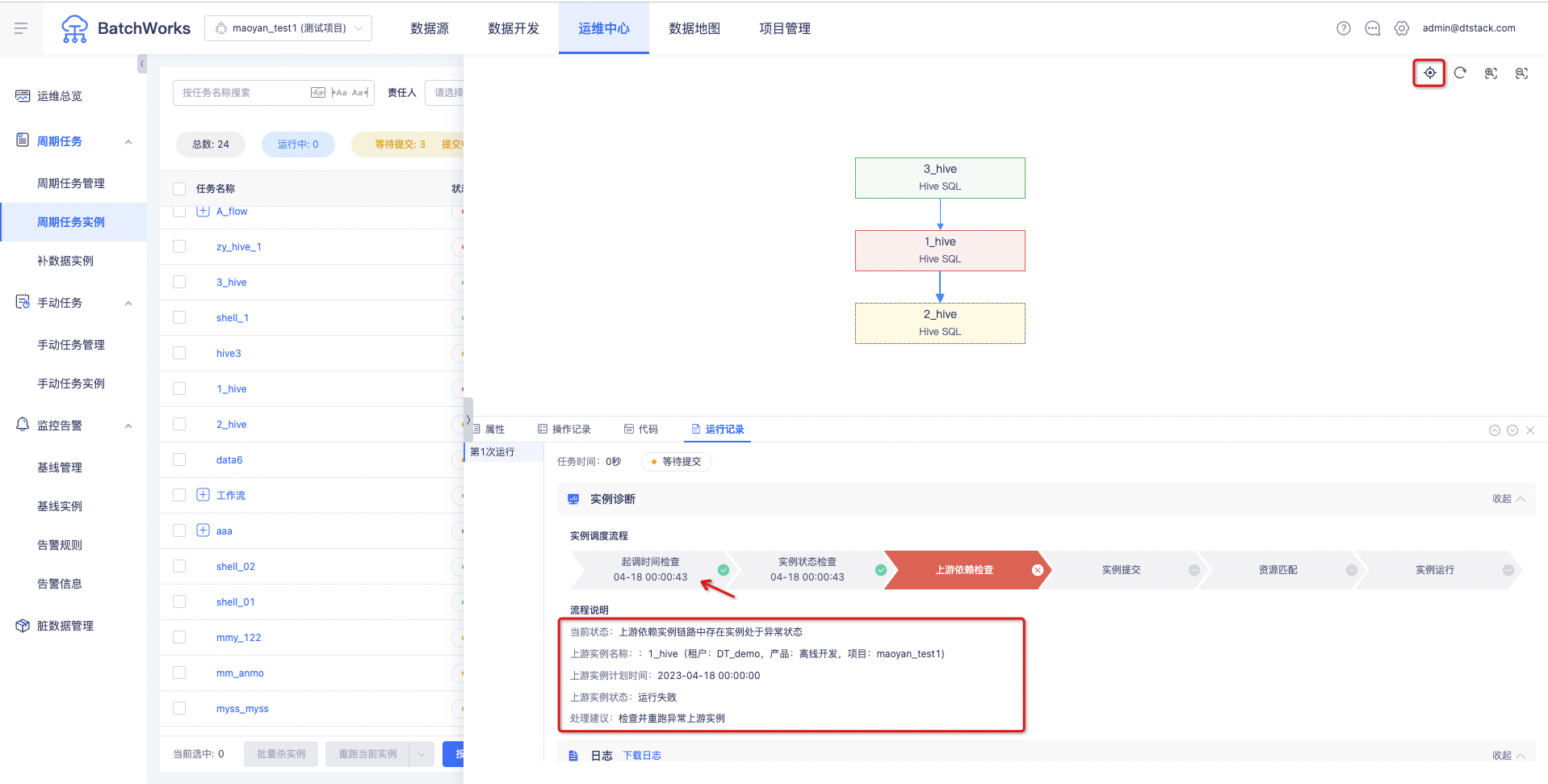This screenshot has width=1548, height=784.
Task: Collapse the 实例诊断 section with 收起
Action: click(x=1508, y=499)
